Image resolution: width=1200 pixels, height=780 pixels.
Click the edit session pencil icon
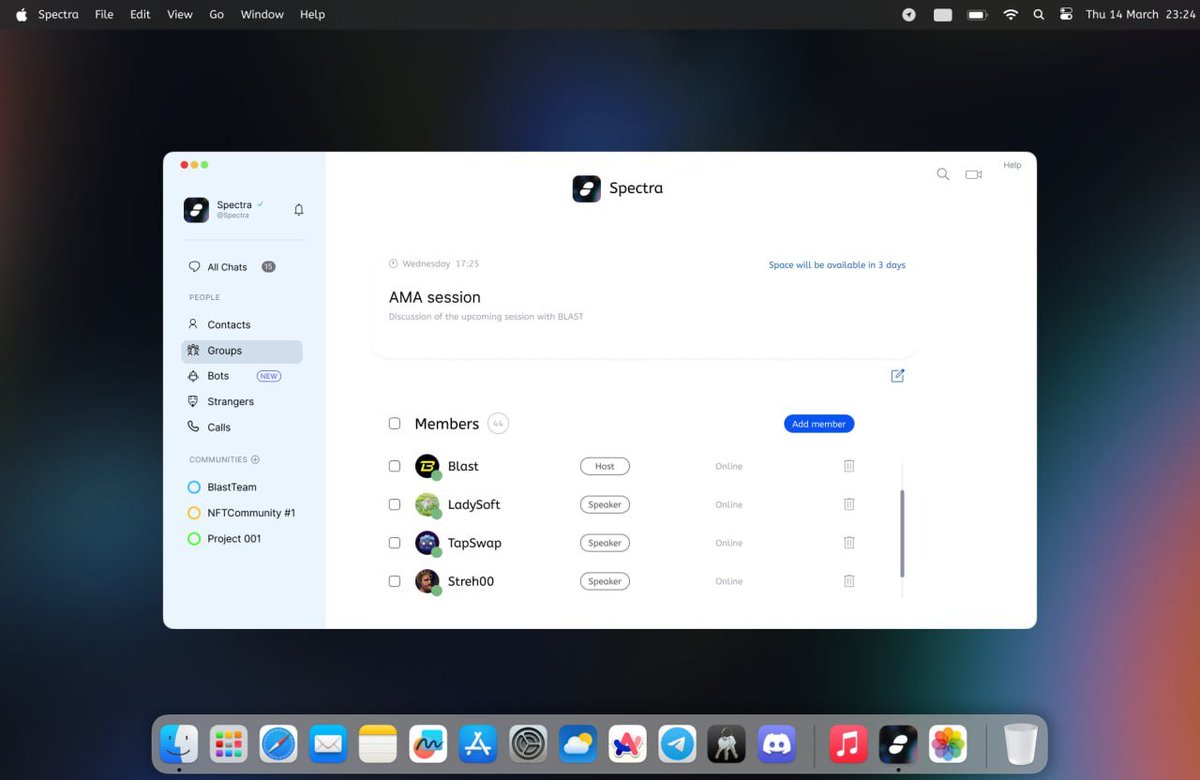click(x=897, y=376)
